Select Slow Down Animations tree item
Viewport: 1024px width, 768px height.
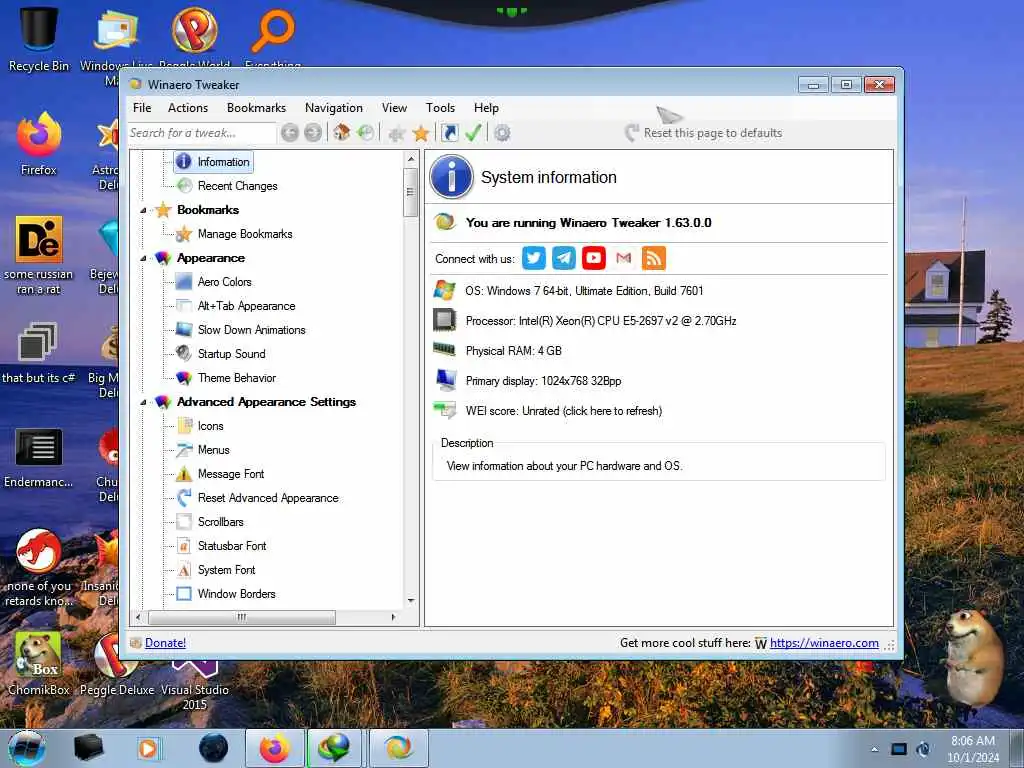(x=251, y=330)
